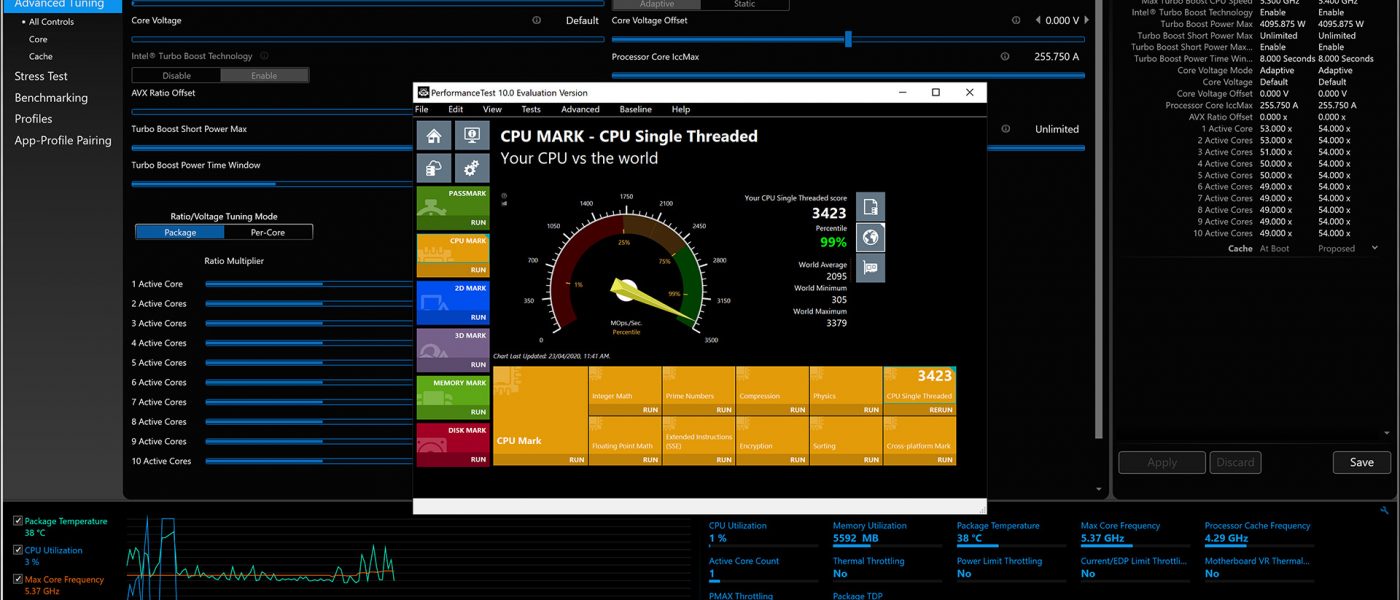Screen dimensions: 1400x600
Task: Click the Processor Core IccMax slider bar
Action: pos(848,75)
